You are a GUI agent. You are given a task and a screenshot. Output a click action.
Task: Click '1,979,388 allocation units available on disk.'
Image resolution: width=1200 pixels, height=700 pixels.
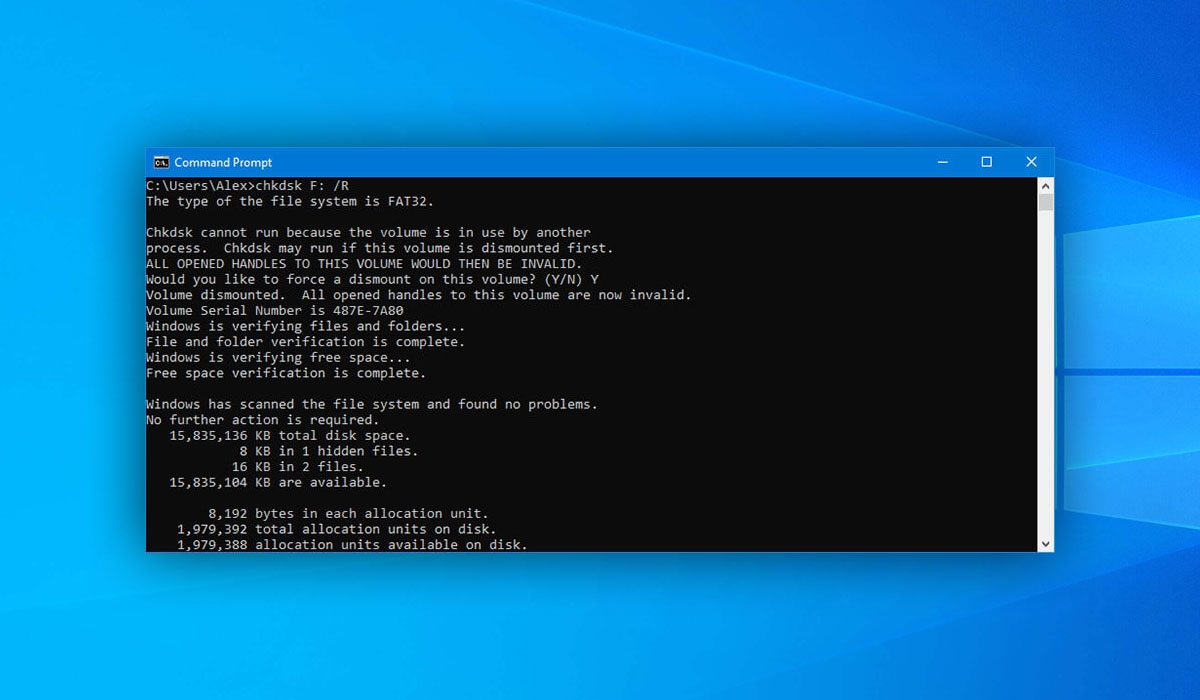tap(353, 544)
